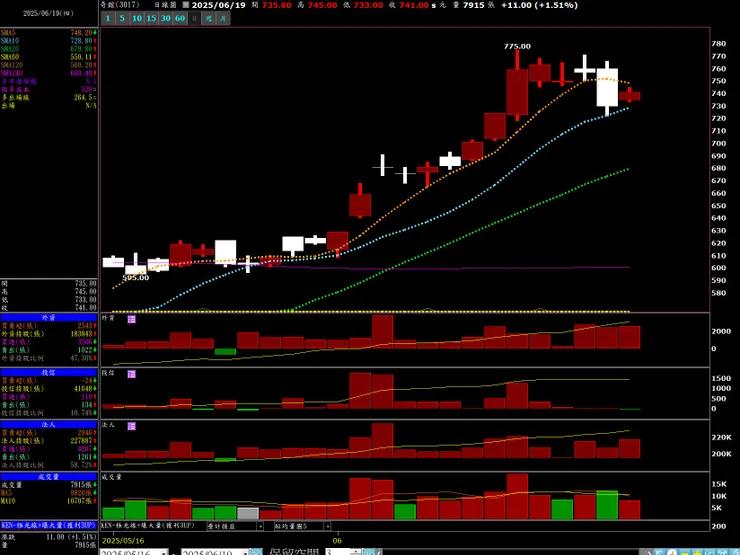Image resolution: width=740 pixels, height=555 pixels.
Task: Click the small button after the end date box
Action: [x=256, y=552]
